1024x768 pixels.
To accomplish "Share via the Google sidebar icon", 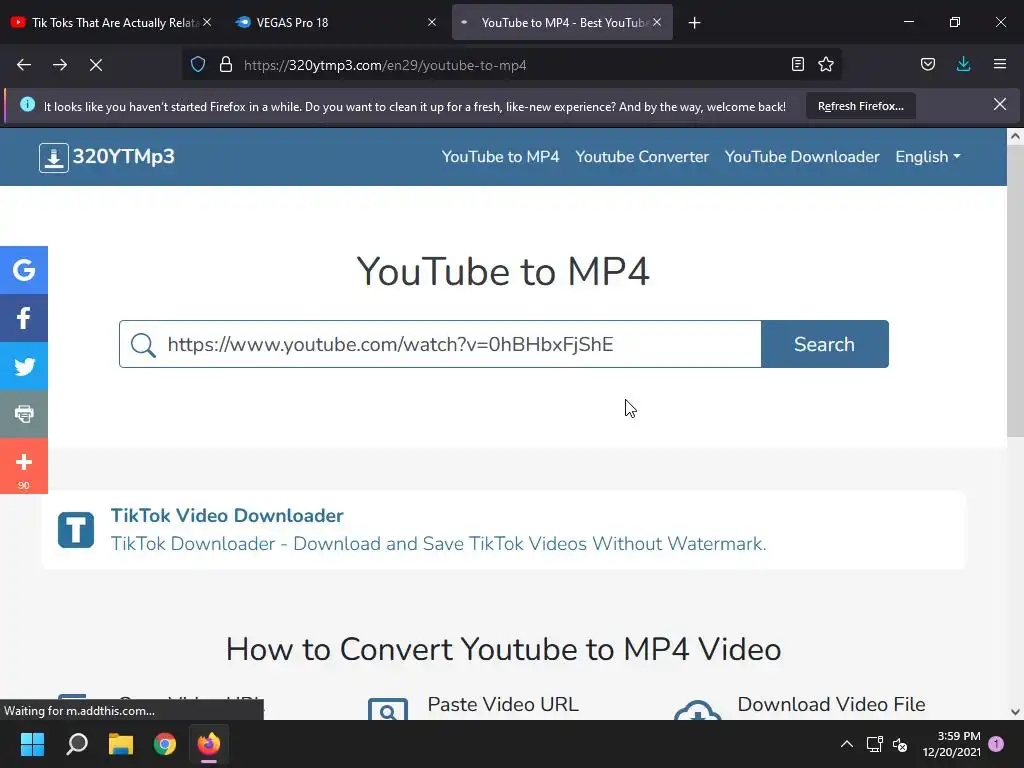I will coord(24,270).
